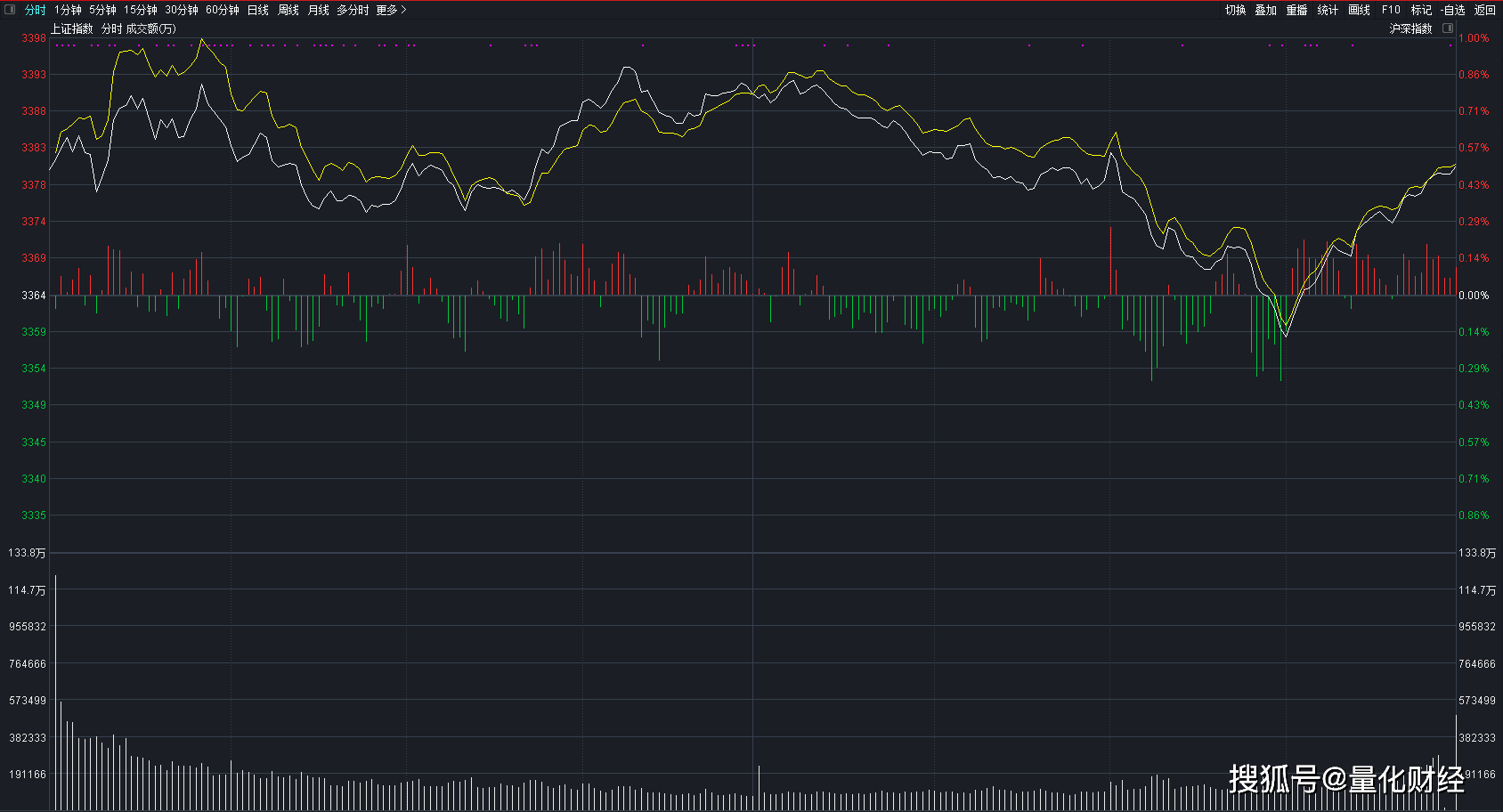Activate the 画线 drawing tool
Image resolution: width=1503 pixels, height=812 pixels.
tap(1359, 10)
